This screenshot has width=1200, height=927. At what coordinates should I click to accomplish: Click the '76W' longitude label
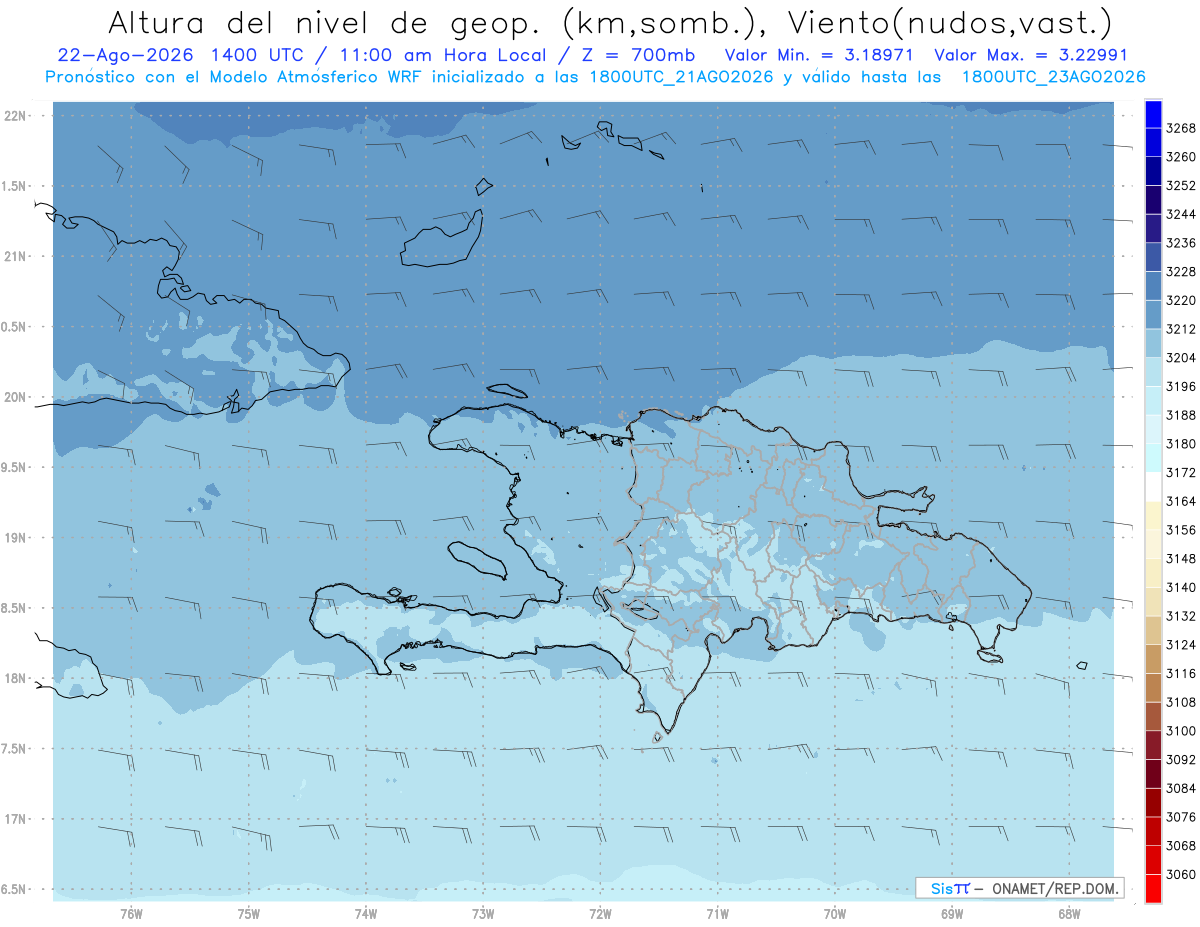pos(131,914)
